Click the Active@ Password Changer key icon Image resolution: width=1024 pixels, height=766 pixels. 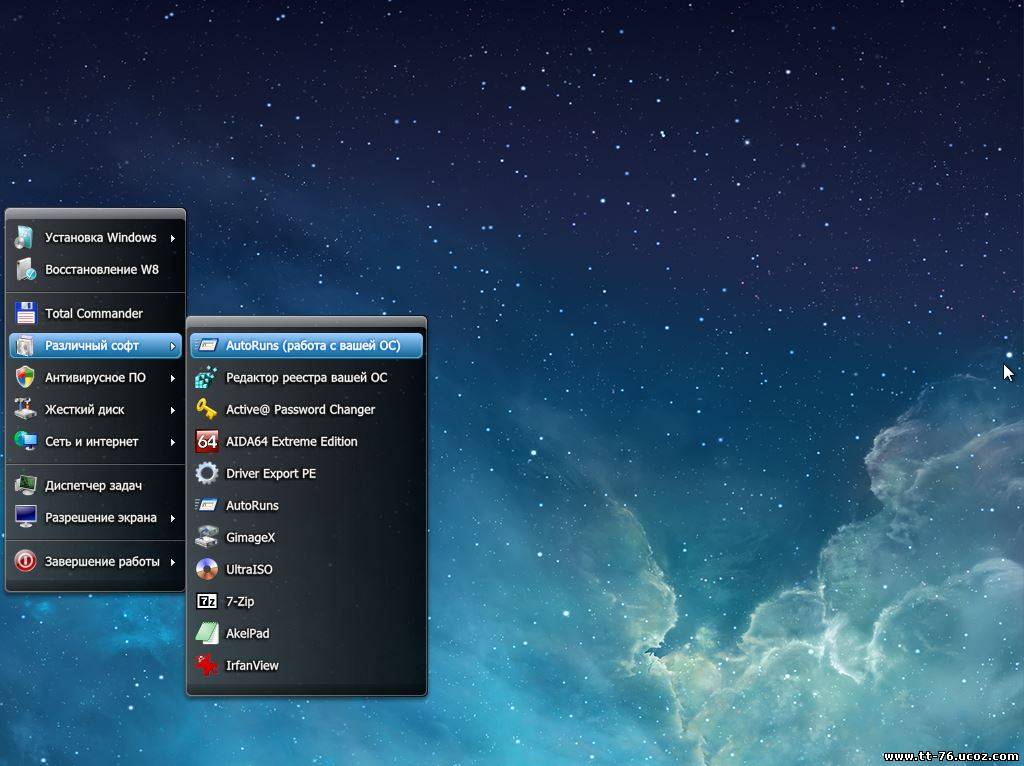pyautogui.click(x=206, y=409)
